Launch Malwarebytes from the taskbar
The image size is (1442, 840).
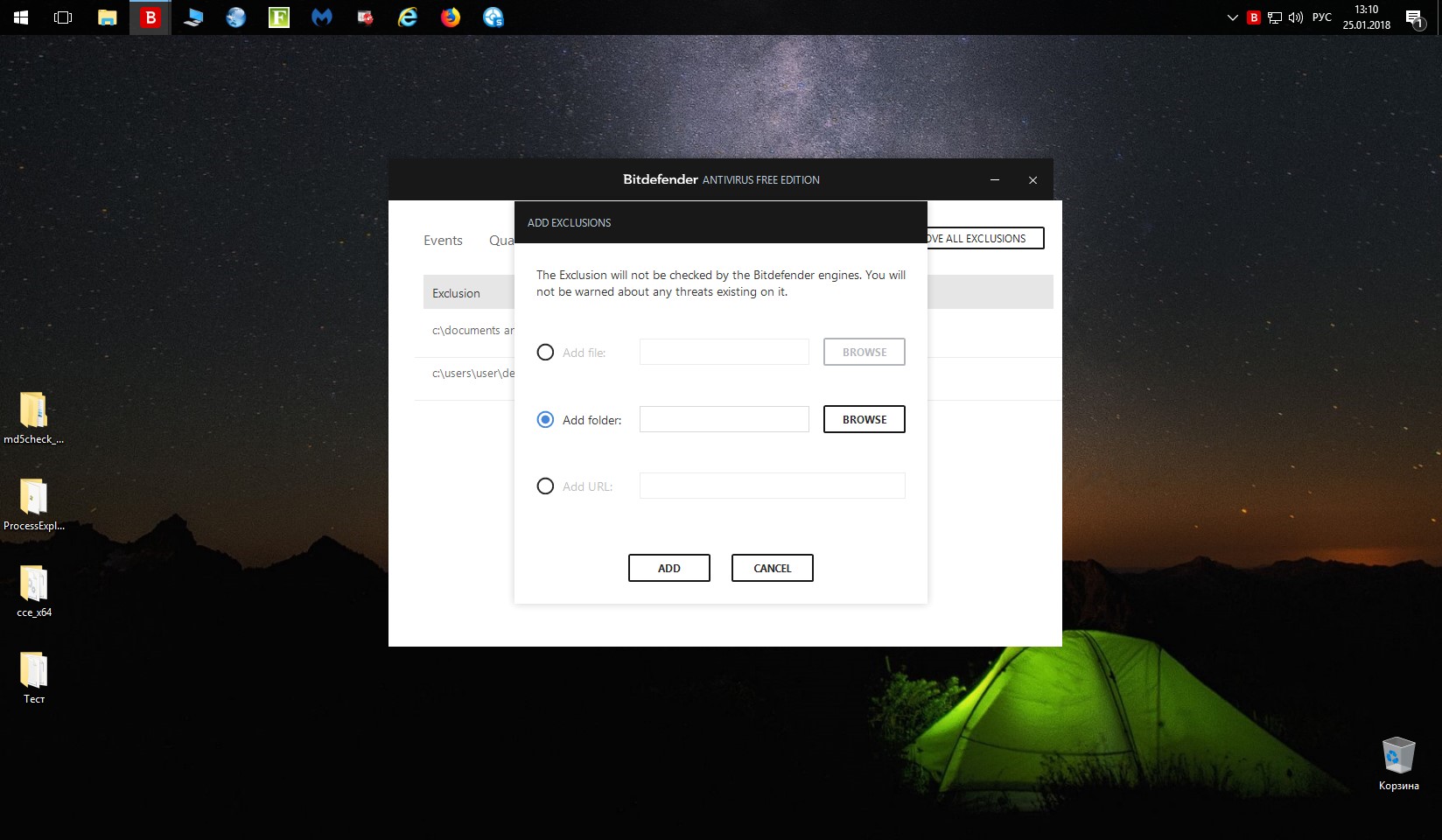[322, 17]
